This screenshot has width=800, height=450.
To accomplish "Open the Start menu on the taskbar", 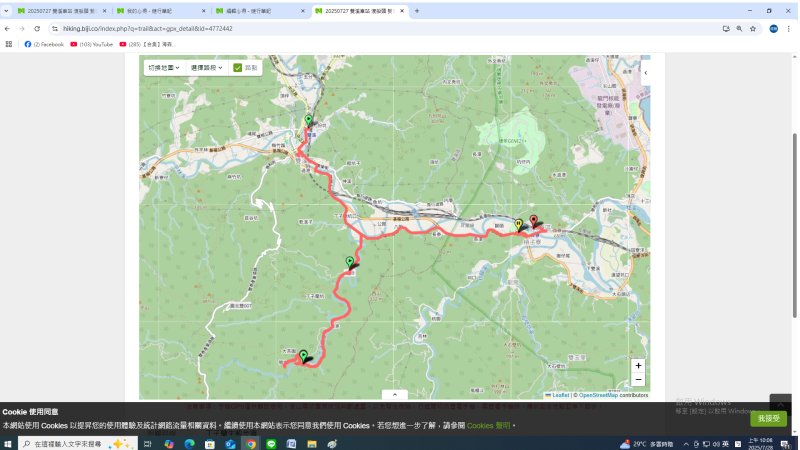I will click(x=8, y=443).
